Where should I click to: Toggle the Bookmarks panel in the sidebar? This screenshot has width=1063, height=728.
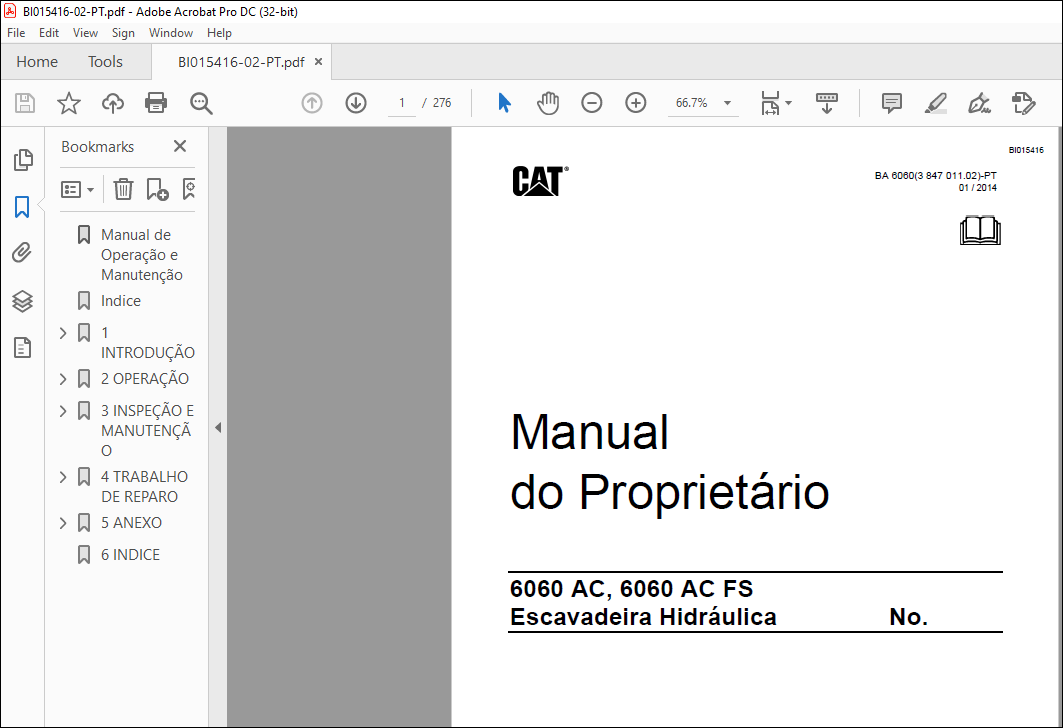22,207
